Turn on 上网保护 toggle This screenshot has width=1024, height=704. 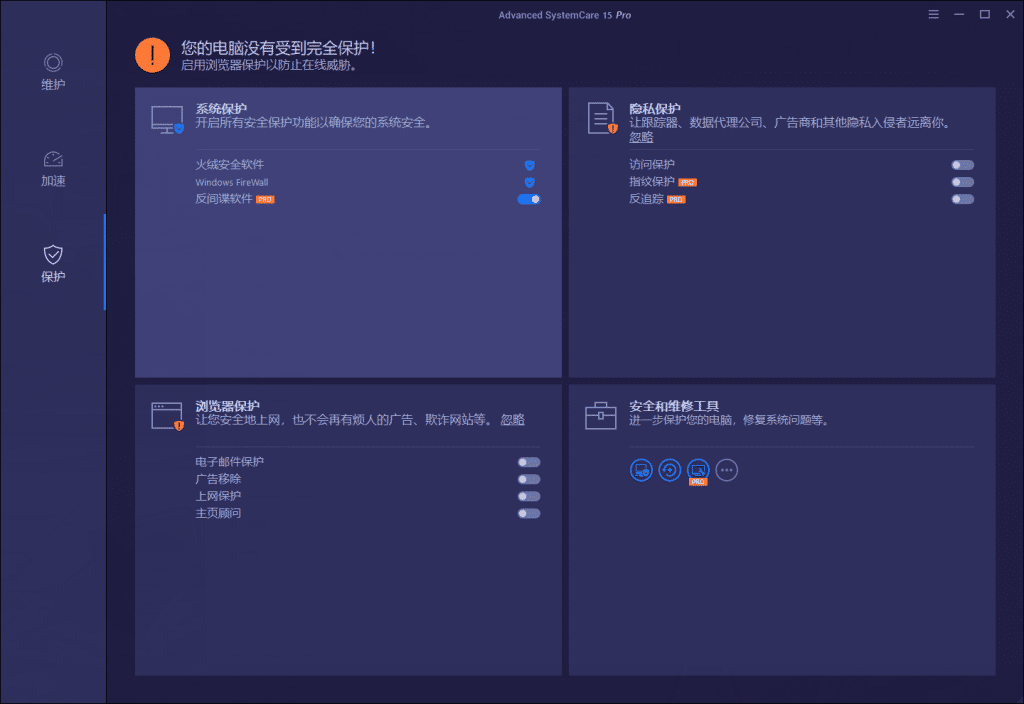click(529, 496)
